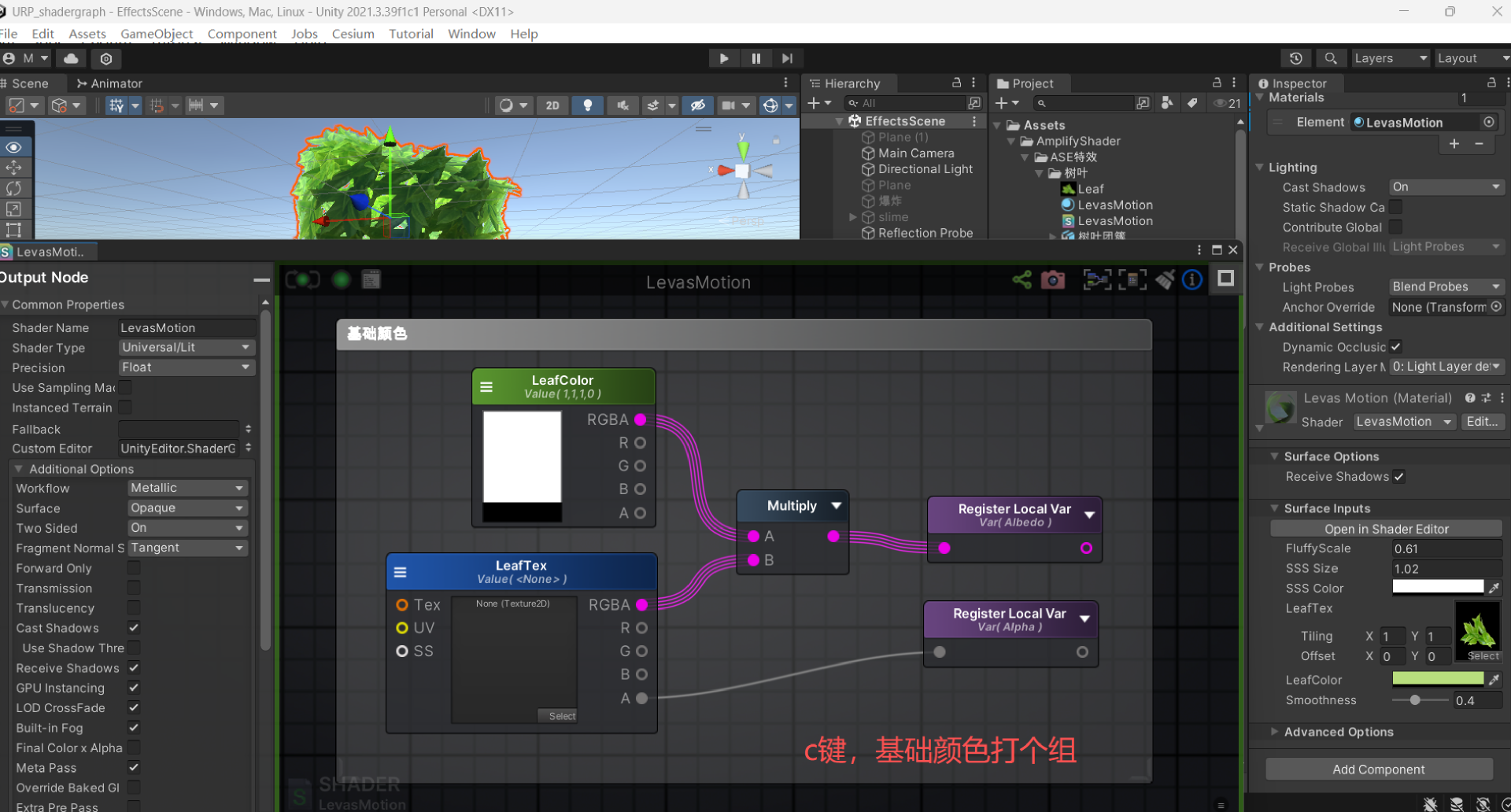Open Precision Float dropdown
The height and width of the screenshot is (812, 1511).
(x=187, y=367)
